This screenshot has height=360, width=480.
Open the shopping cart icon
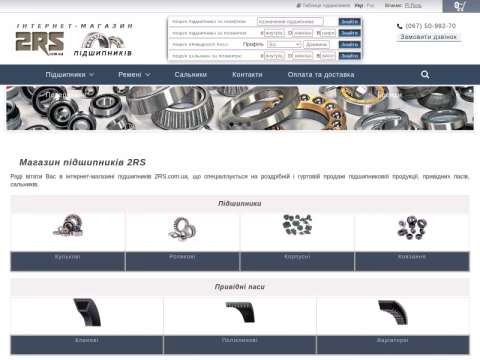coord(461,6)
